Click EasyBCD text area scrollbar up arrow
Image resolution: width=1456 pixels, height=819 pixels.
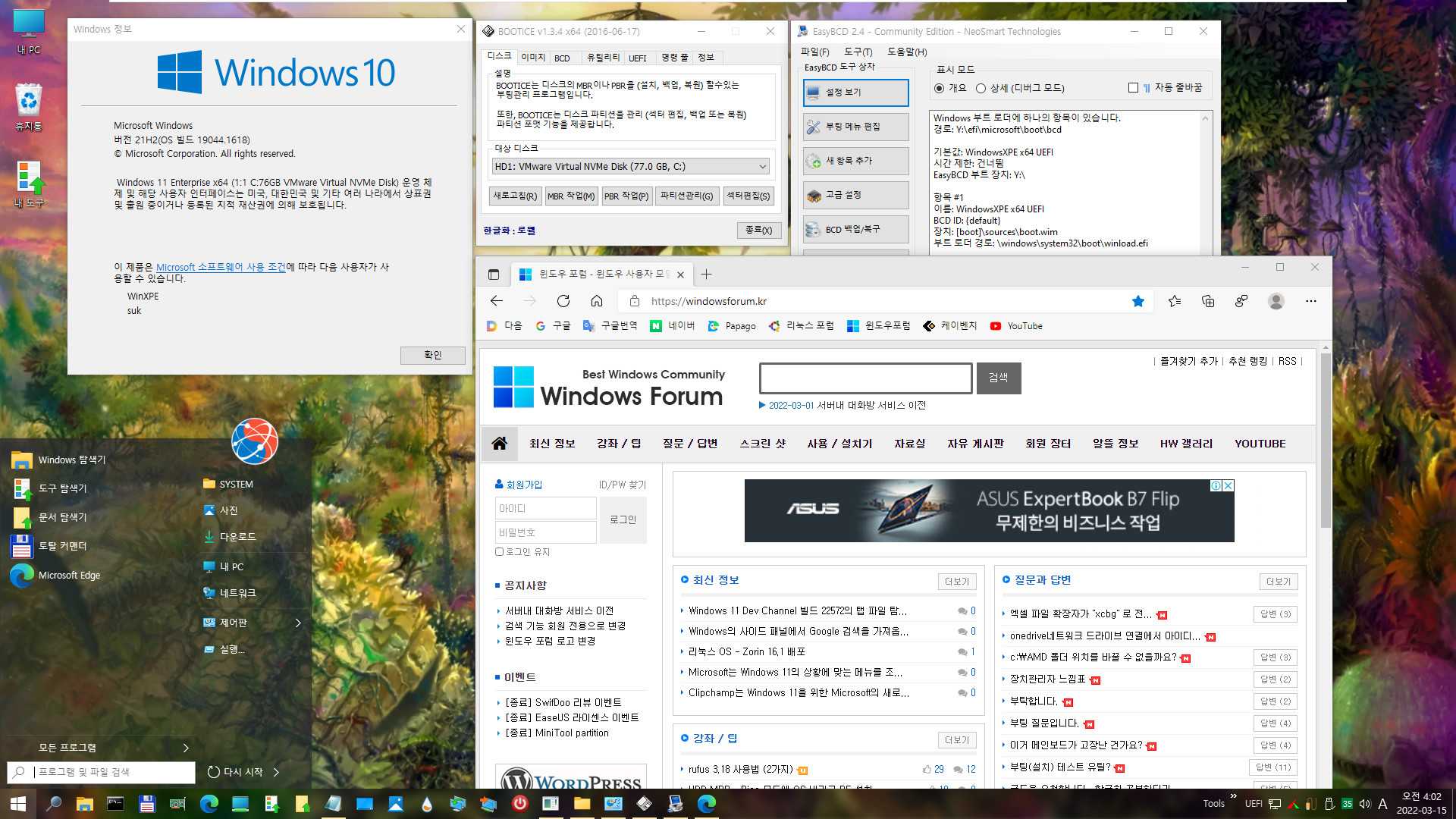pos(1205,118)
